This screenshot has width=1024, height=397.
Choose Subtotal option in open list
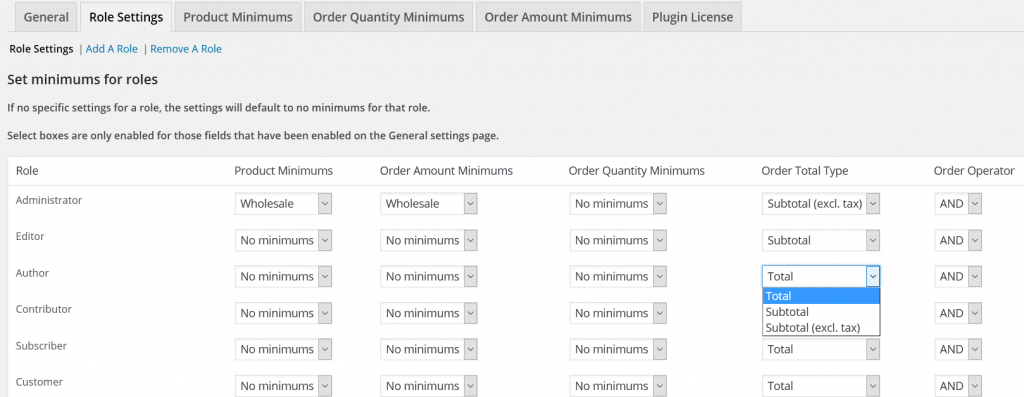click(x=821, y=311)
